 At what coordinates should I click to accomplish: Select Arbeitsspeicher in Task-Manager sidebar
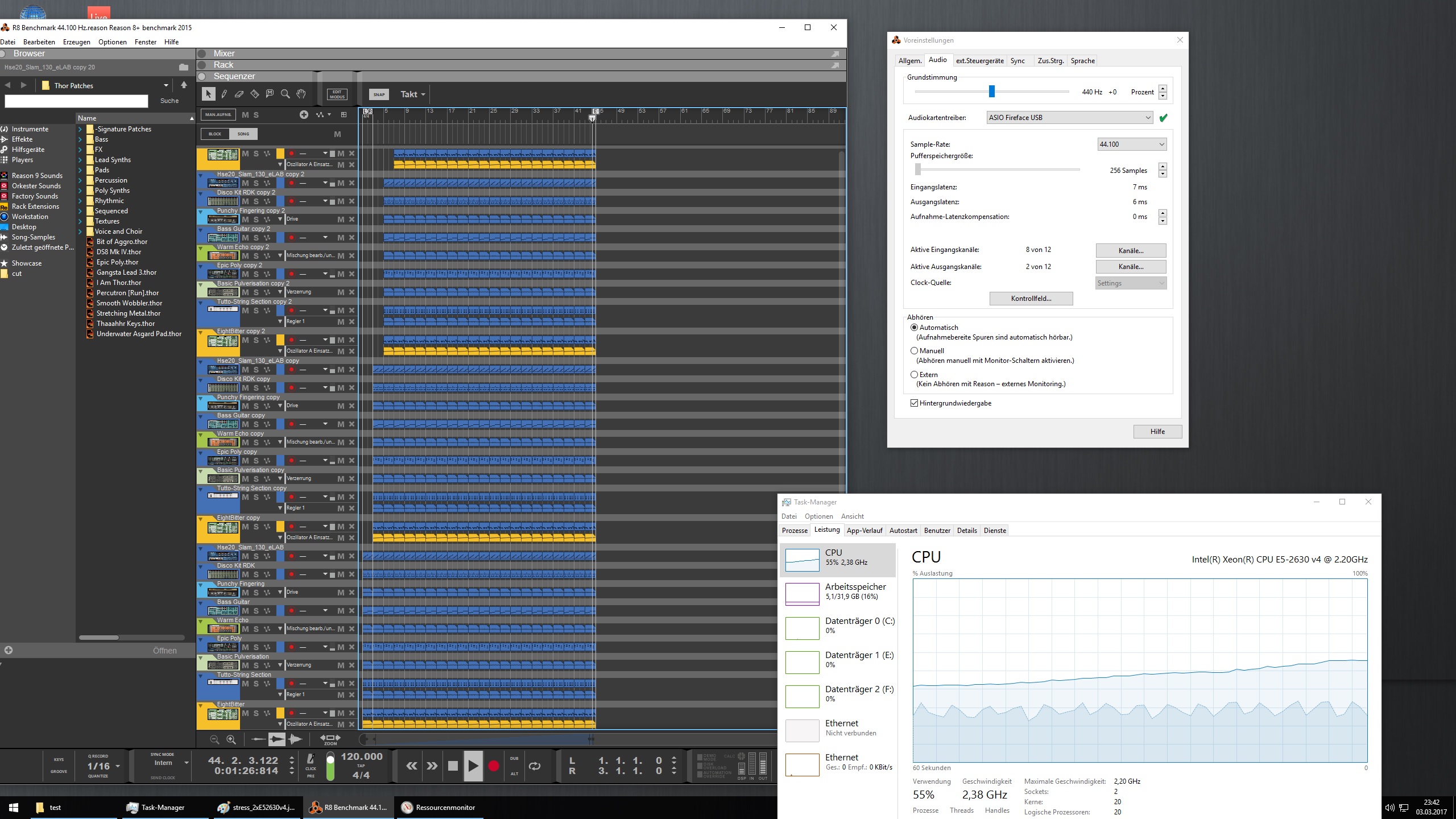pyautogui.click(x=838, y=594)
